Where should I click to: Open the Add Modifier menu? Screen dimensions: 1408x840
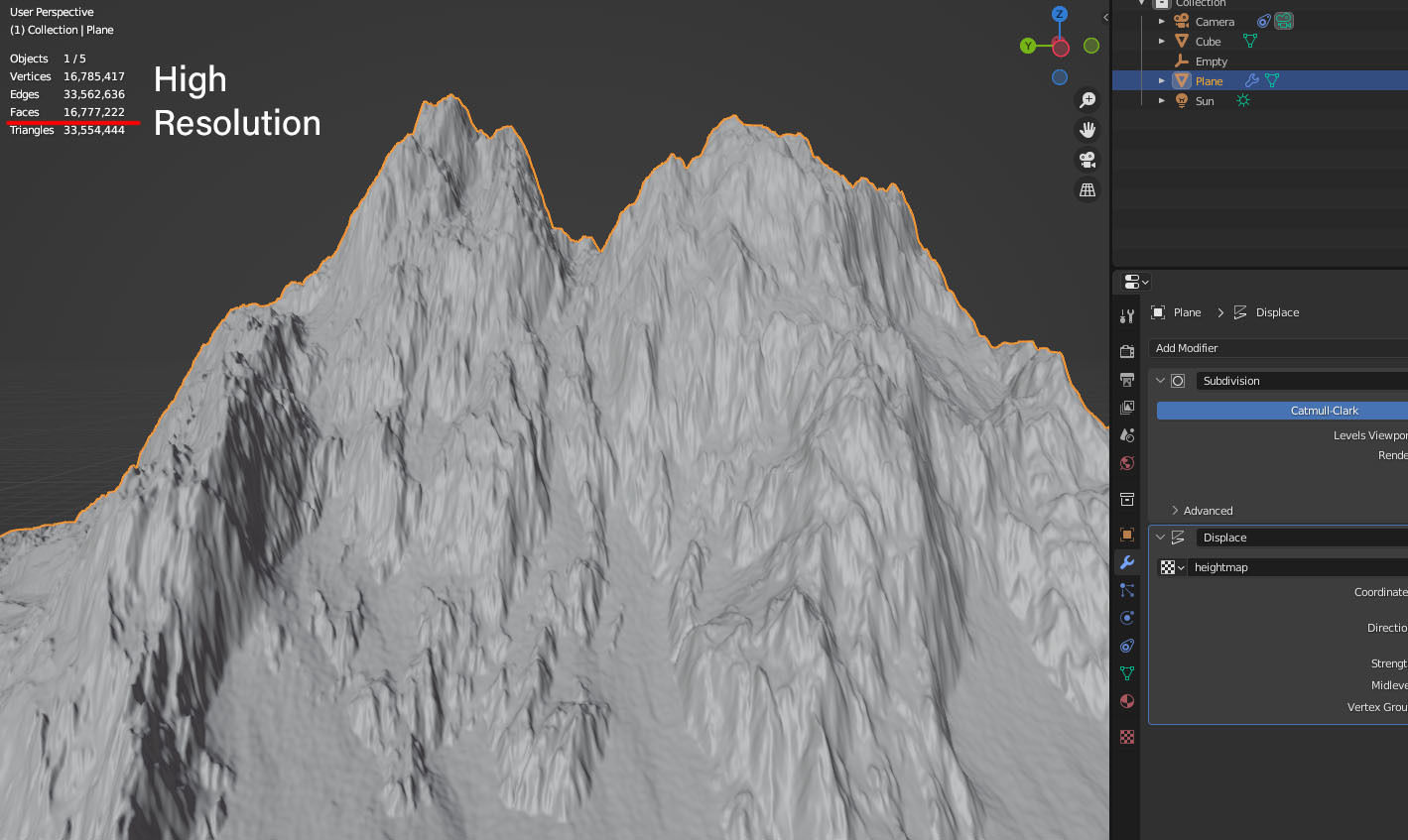click(1278, 348)
